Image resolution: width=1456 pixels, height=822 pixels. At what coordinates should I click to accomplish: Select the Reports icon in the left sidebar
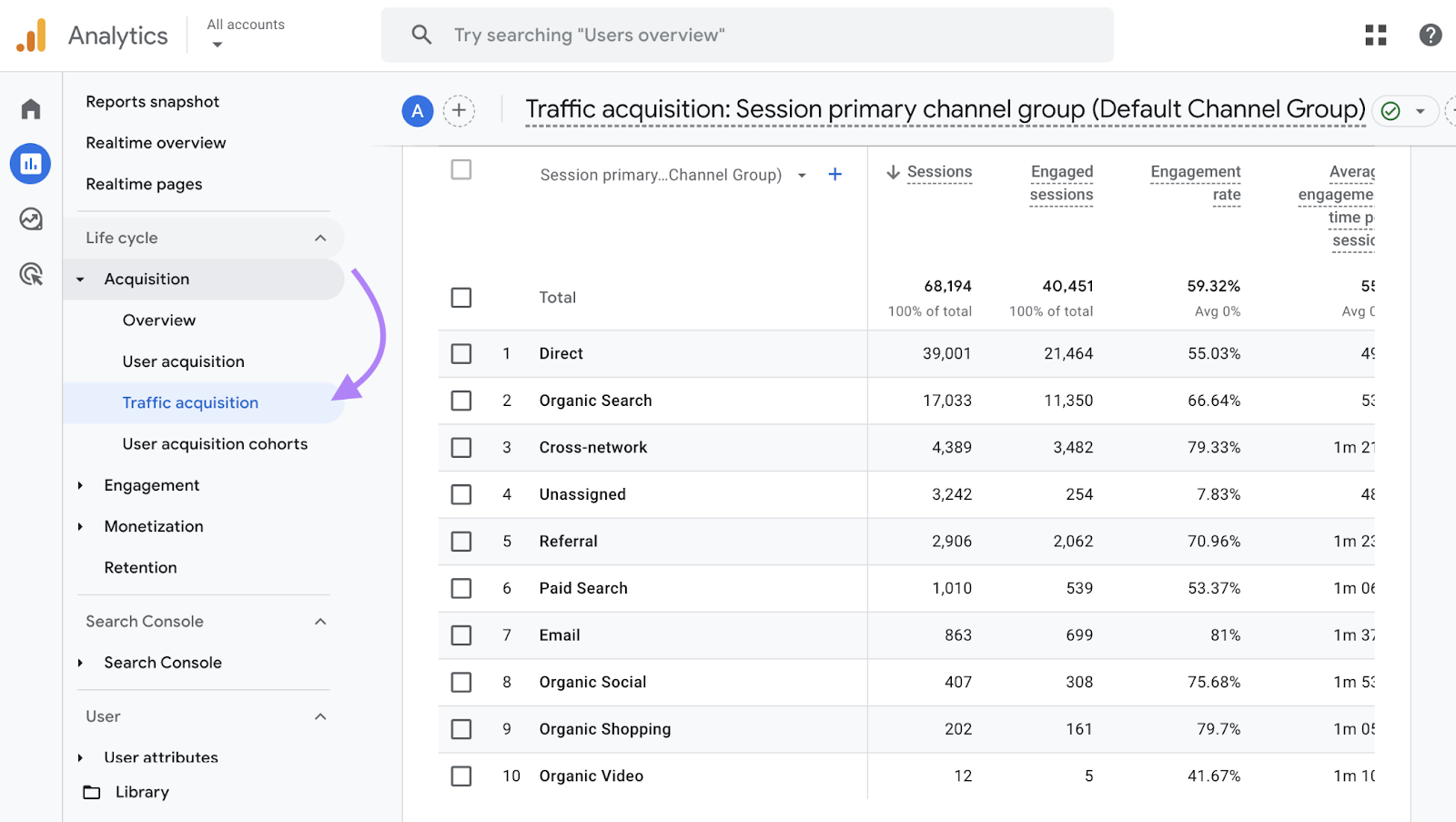pos(30,164)
